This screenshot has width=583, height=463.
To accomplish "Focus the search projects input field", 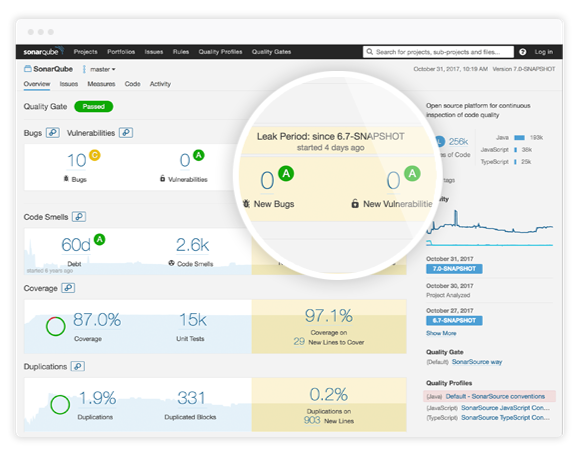I will 438,52.
